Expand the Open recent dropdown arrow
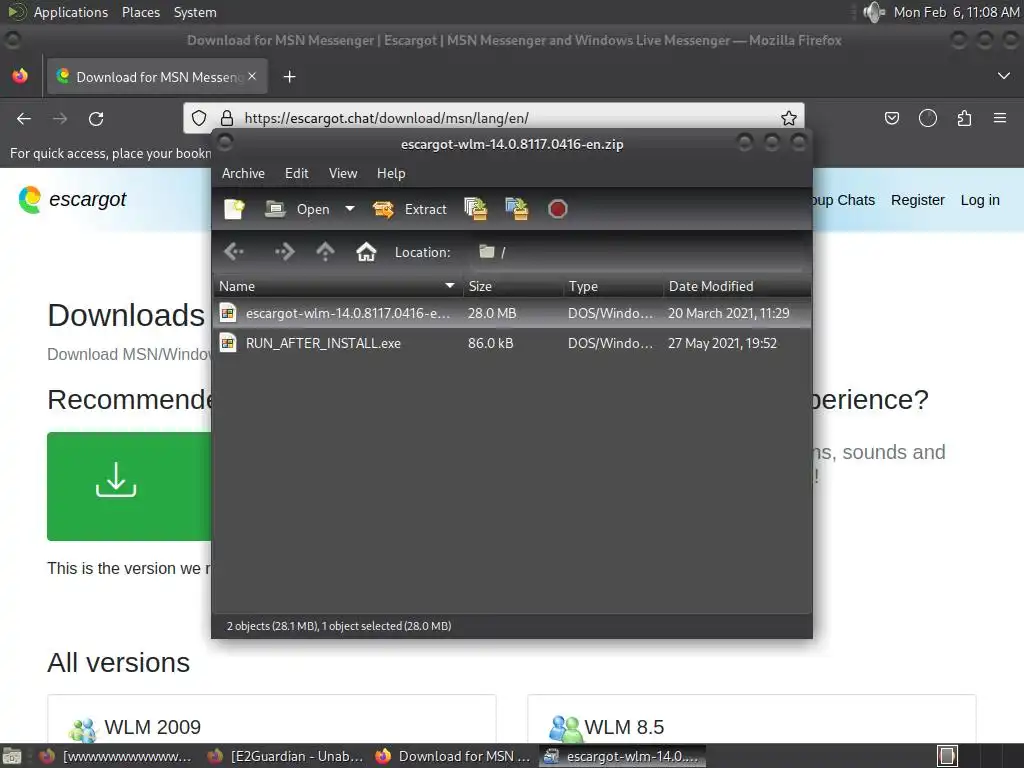1024x768 pixels. pos(350,209)
